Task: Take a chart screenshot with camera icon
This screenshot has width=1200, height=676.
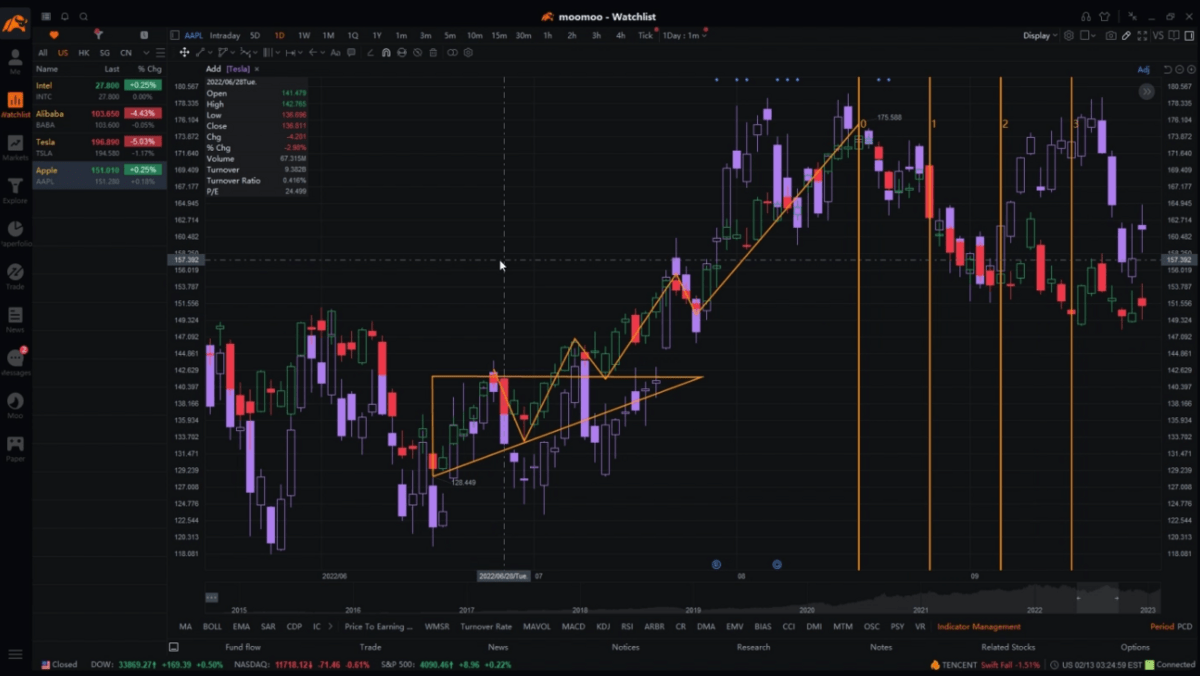Action: coord(1111,35)
